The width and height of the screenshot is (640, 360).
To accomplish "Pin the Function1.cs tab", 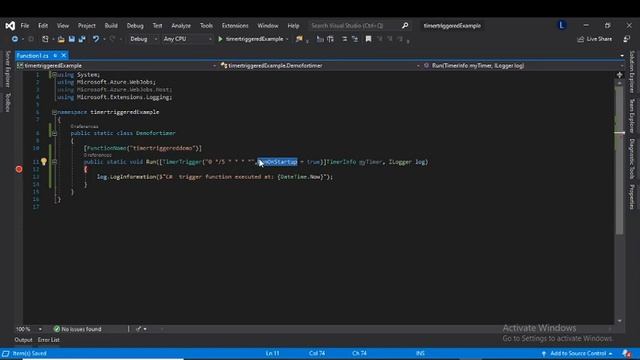I will (x=55, y=56).
